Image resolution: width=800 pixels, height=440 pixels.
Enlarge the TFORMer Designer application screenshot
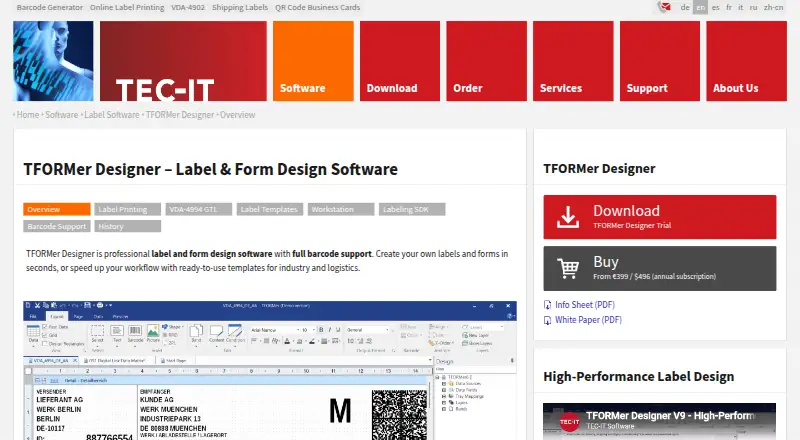tap(270, 371)
